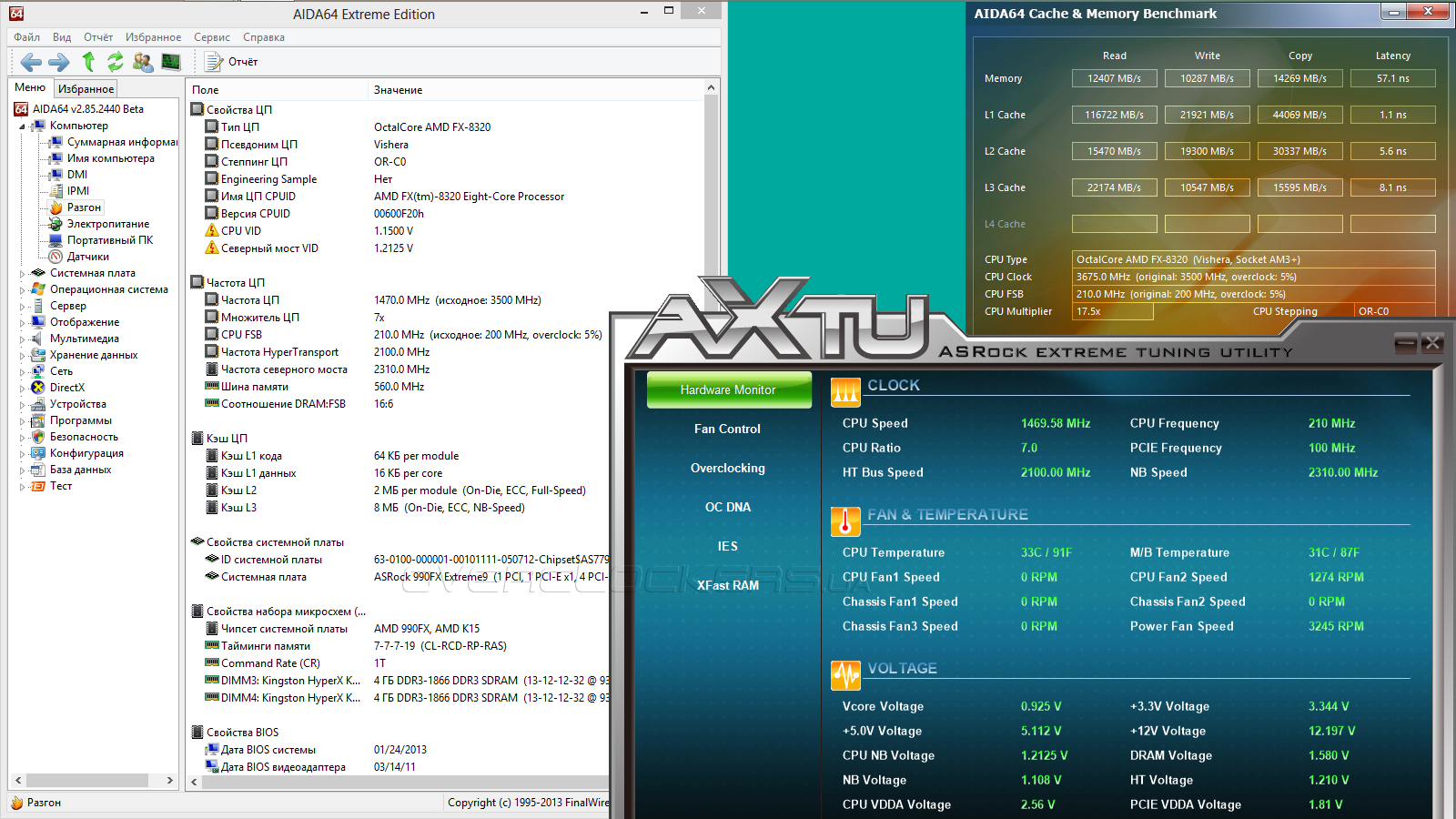Expand the Мультимедиа tree node
1456x819 pixels.
tap(22, 339)
